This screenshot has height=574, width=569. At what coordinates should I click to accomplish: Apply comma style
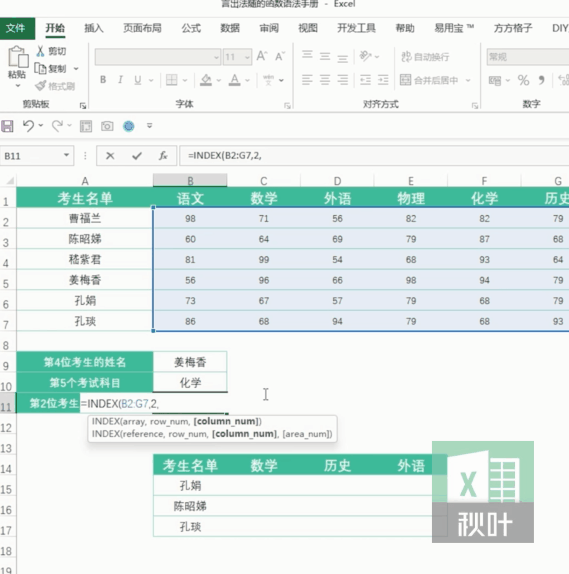pyautogui.click(x=541, y=80)
